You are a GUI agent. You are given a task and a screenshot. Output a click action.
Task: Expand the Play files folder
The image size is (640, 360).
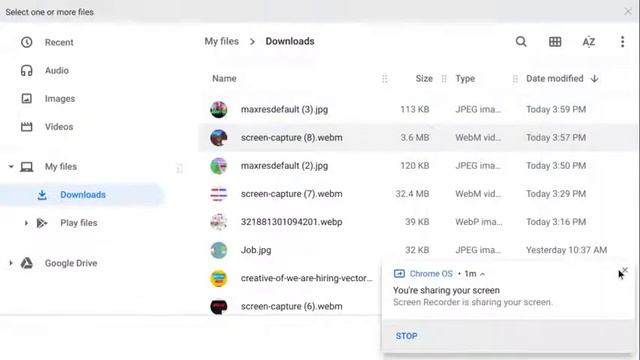point(26,223)
